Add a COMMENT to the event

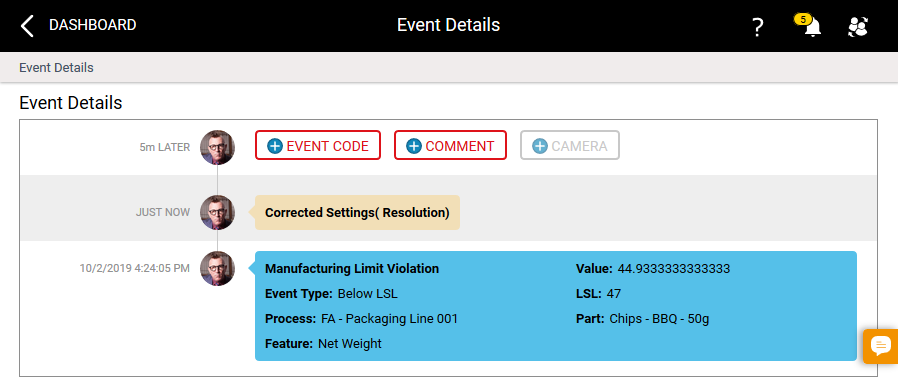(450, 145)
